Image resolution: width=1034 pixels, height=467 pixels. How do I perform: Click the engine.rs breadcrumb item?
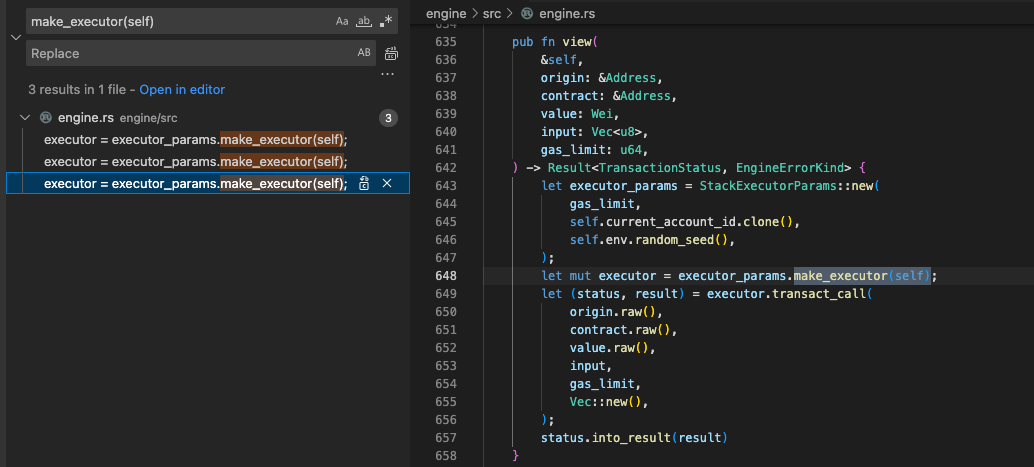point(567,14)
